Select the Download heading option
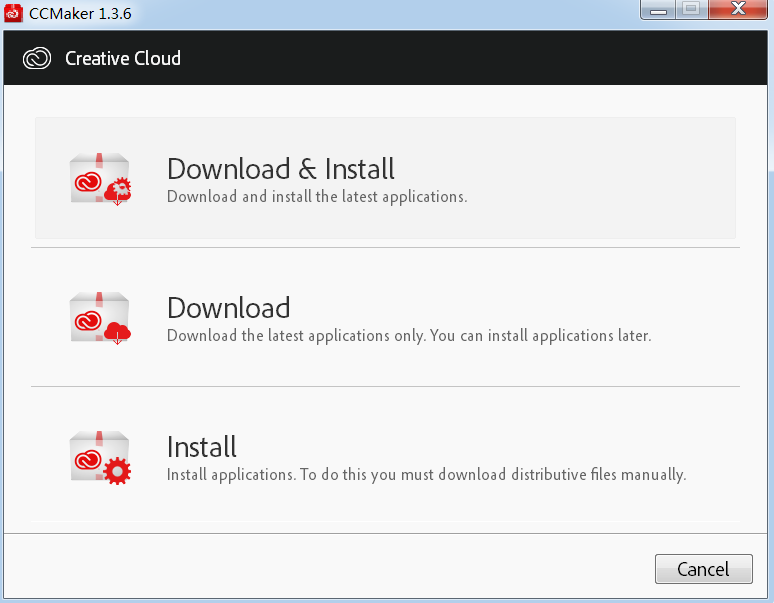This screenshot has width=774, height=603. [x=229, y=308]
